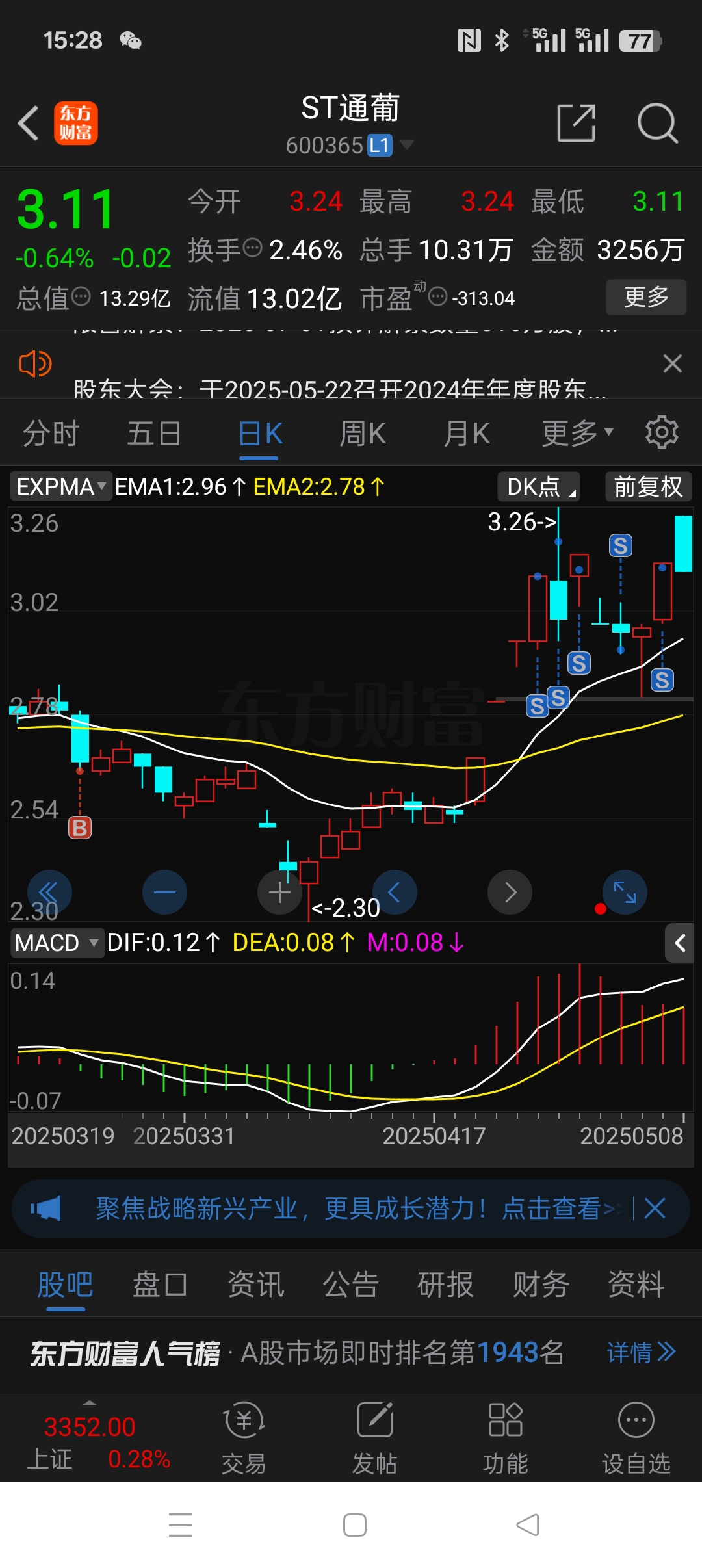Tap the 20250417 date label on the chart axis
This screenshot has width=702, height=1568.
tap(434, 1136)
